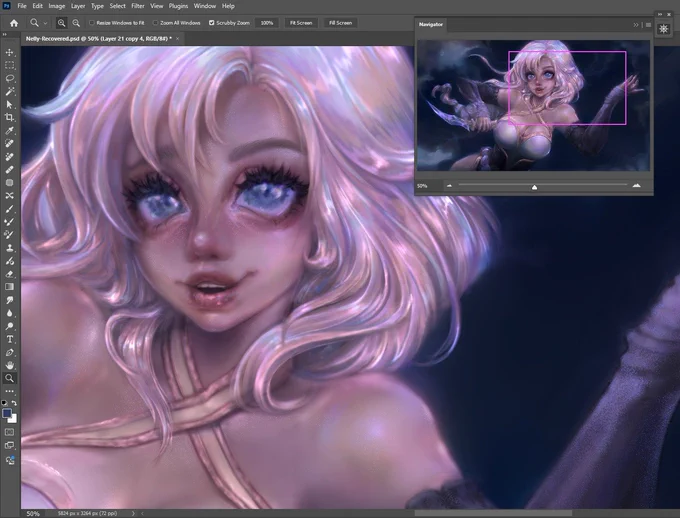
Task: Select the Gradient tool
Action: [x=10, y=287]
